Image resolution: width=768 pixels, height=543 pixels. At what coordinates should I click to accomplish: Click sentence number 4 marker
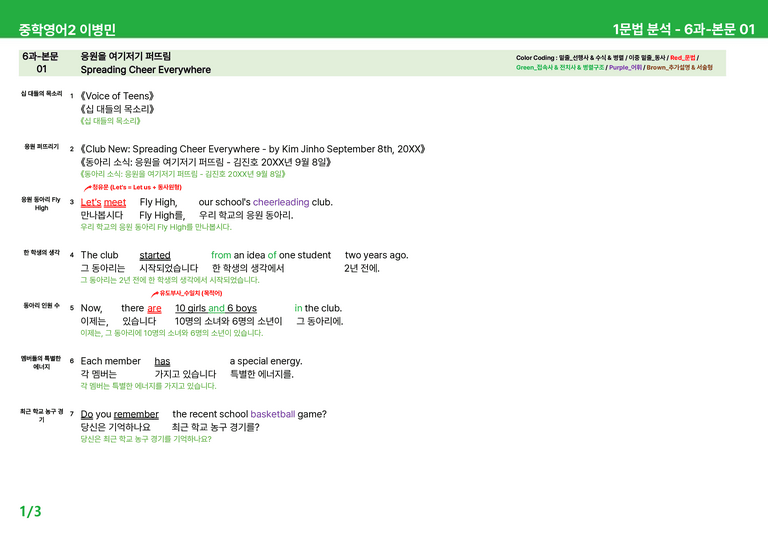(72, 255)
